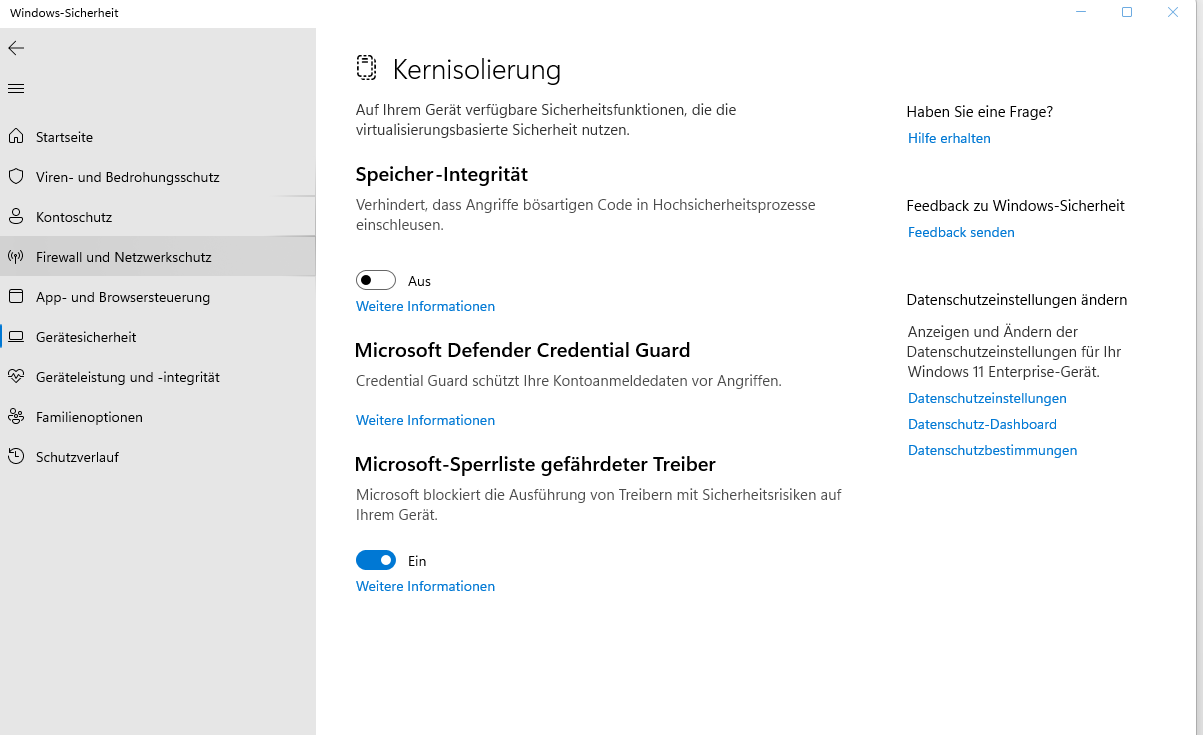1203x735 pixels.
Task: Click the Datenschutzeinstellungen link
Action: point(987,399)
